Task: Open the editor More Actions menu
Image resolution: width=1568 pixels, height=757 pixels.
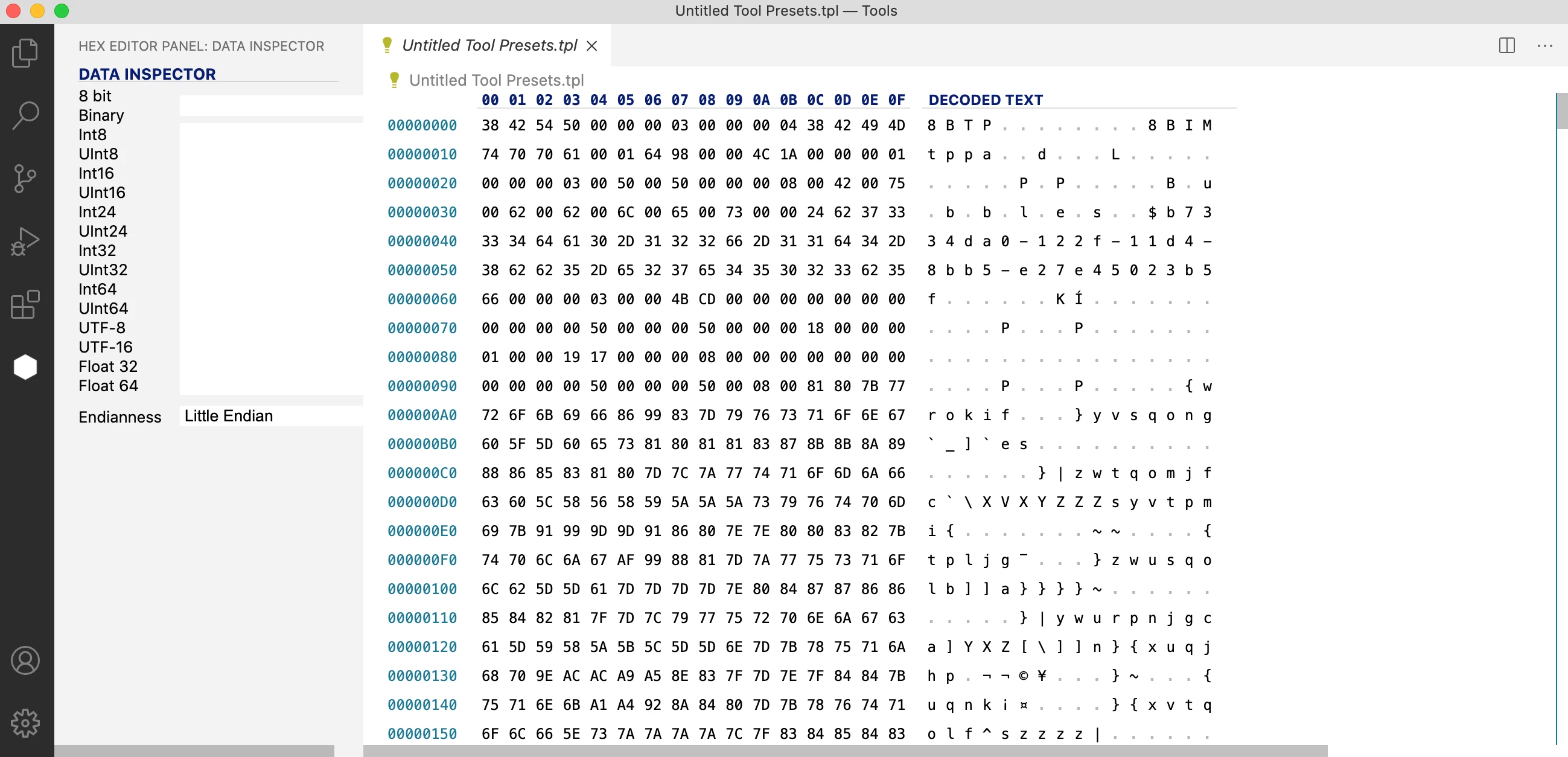Action: click(1544, 46)
